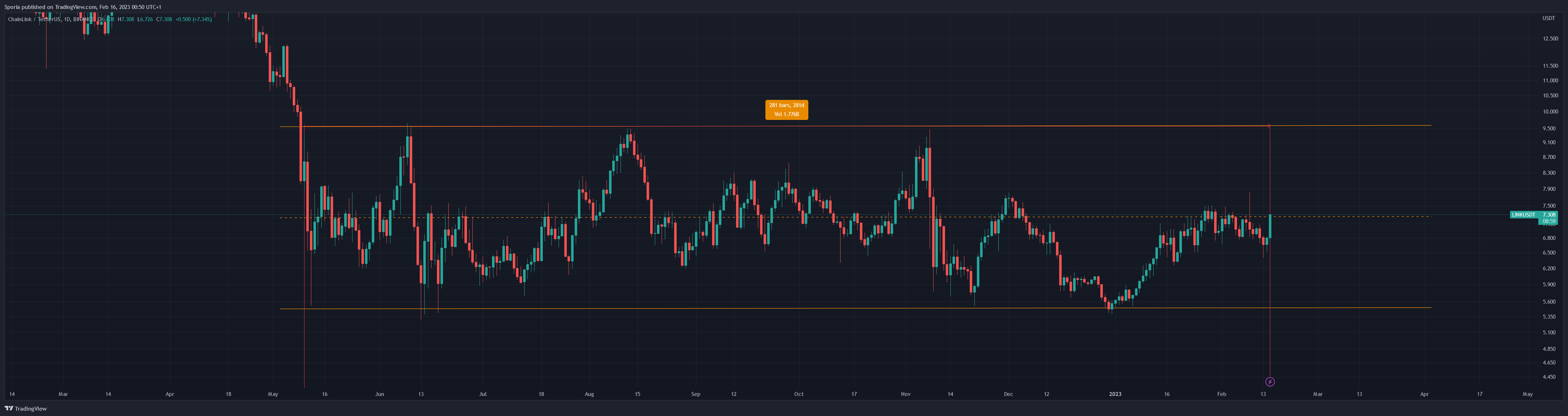The width and height of the screenshot is (1568, 416).
Task: Click the 6.500 price axis label
Action: pyautogui.click(x=1549, y=253)
